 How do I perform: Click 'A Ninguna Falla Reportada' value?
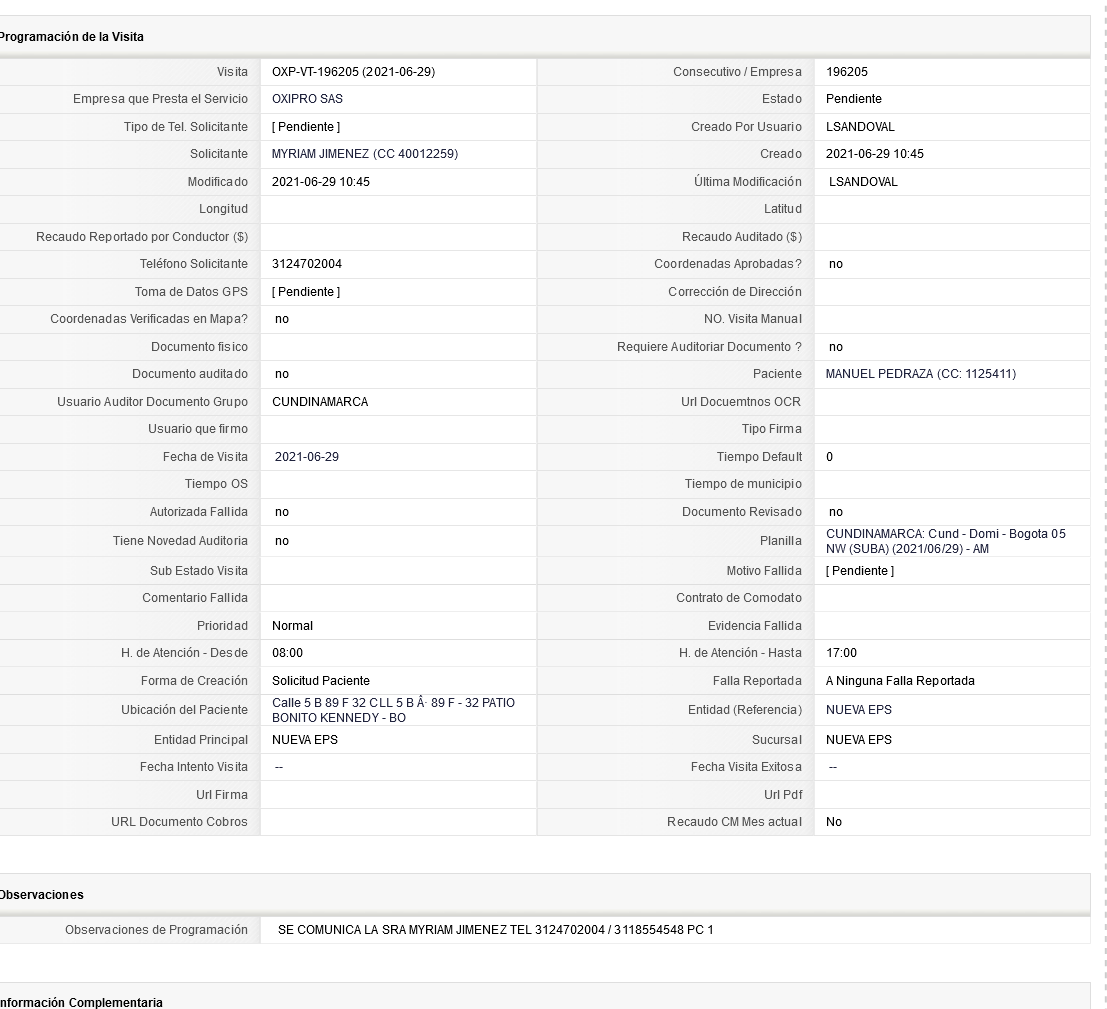[900, 681]
